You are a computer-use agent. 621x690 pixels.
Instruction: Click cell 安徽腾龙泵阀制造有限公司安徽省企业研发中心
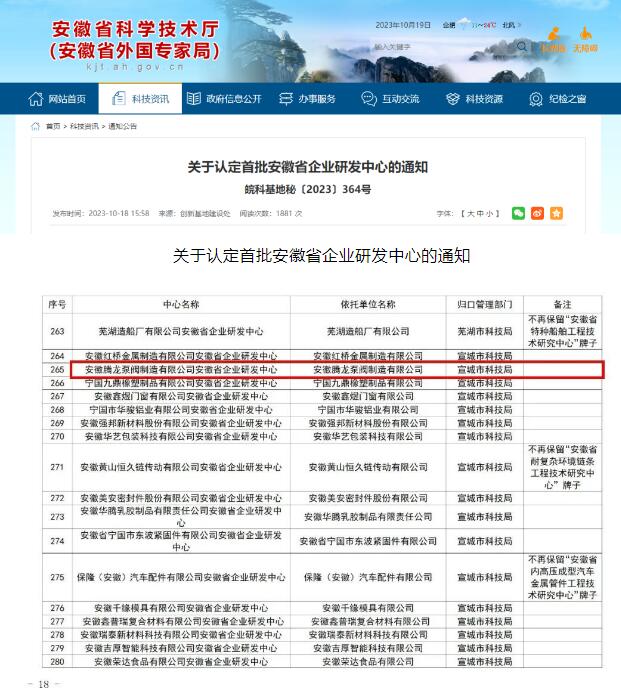(x=181, y=370)
